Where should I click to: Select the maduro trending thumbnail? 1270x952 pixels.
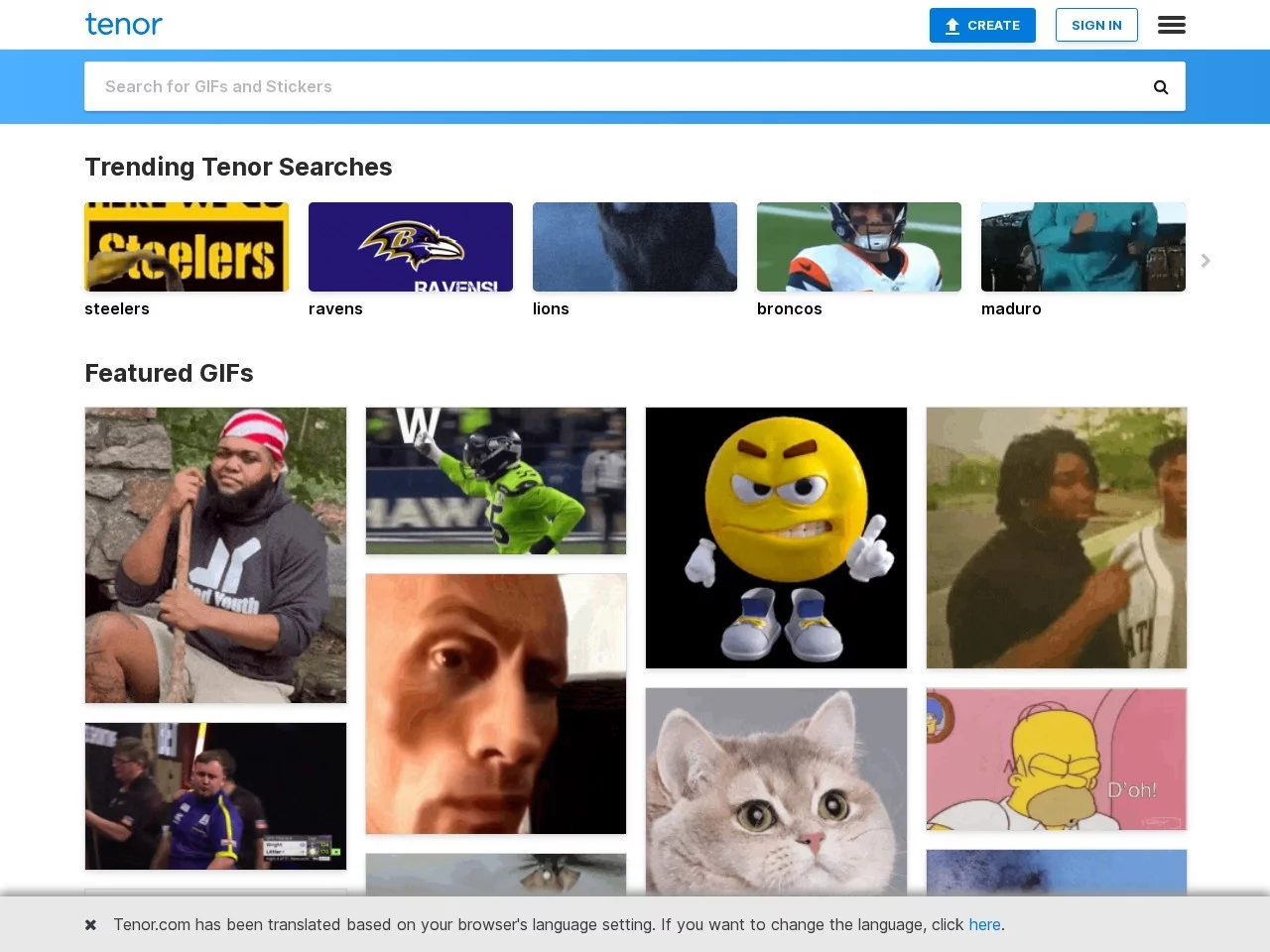[1083, 247]
